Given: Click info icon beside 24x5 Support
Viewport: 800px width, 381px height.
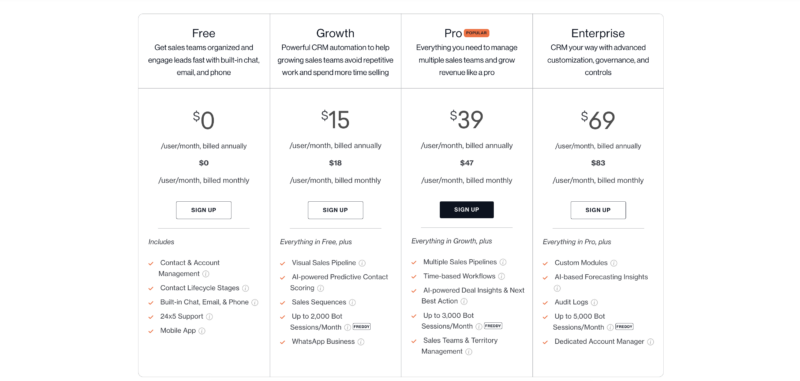Looking at the screenshot, I should tap(209, 317).
